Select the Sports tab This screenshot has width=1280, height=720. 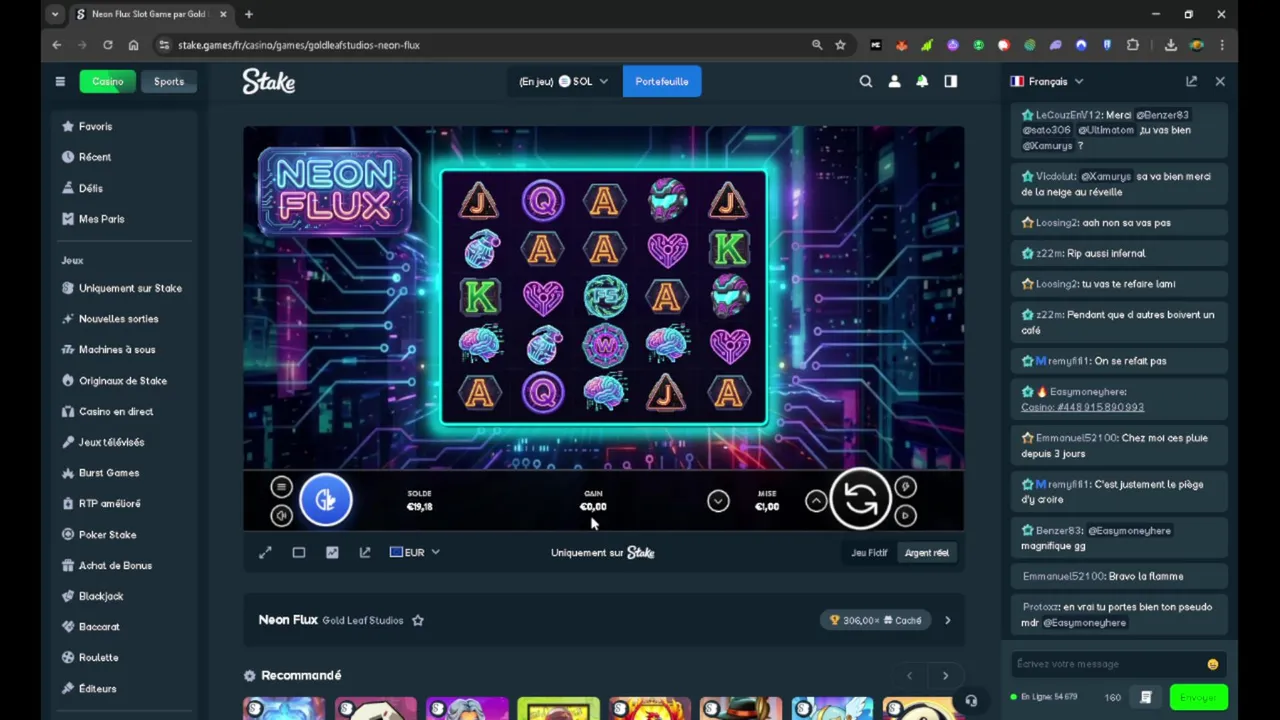[x=169, y=81]
